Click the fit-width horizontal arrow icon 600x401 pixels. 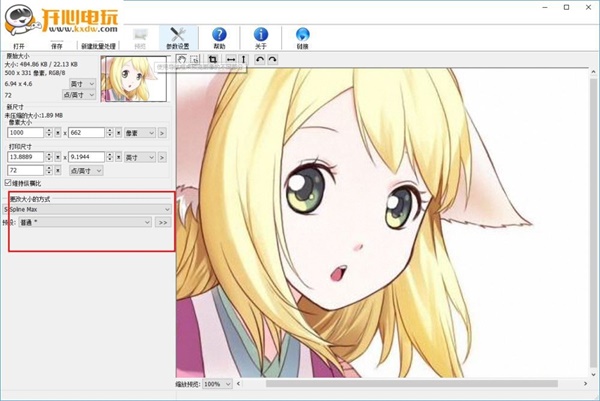[230, 61]
